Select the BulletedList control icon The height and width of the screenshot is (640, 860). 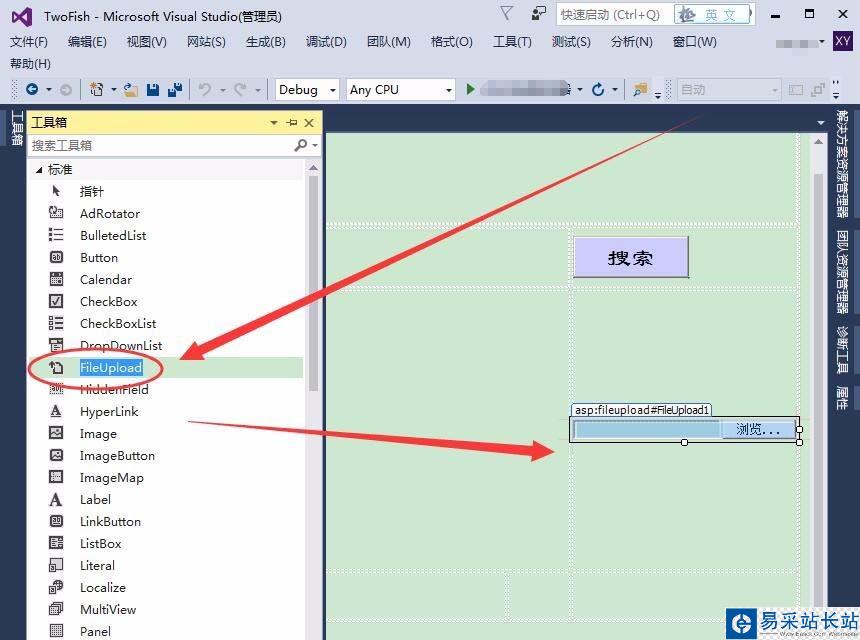click(x=56, y=235)
